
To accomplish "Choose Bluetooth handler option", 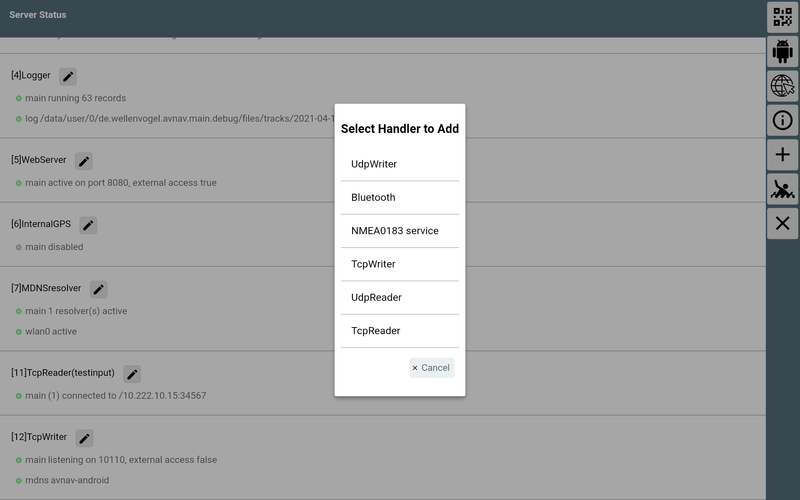I will tap(399, 197).
